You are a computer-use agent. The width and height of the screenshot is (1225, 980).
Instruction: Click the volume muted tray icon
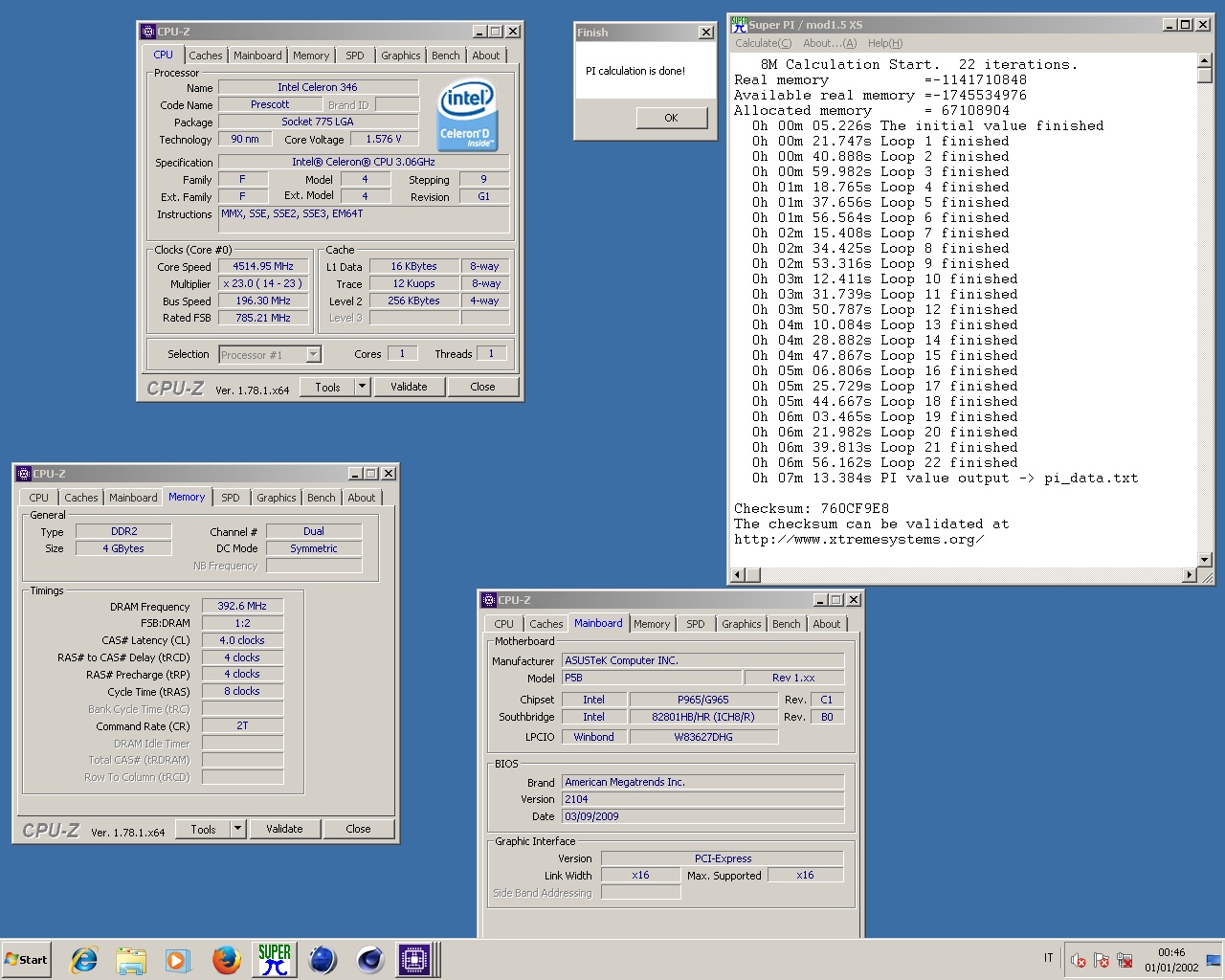(x=1079, y=960)
